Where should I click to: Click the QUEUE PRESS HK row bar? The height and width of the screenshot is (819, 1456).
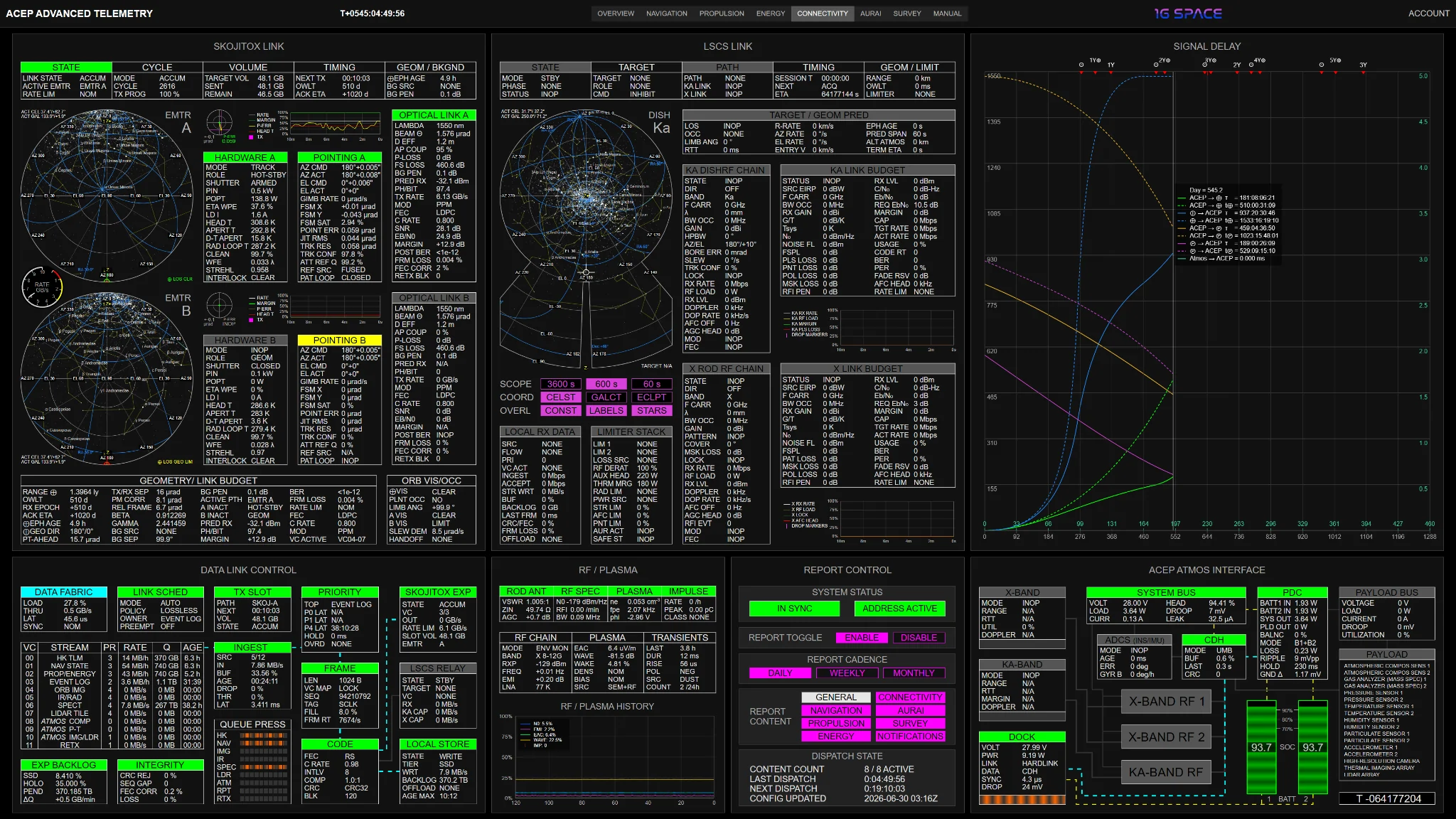(263, 736)
